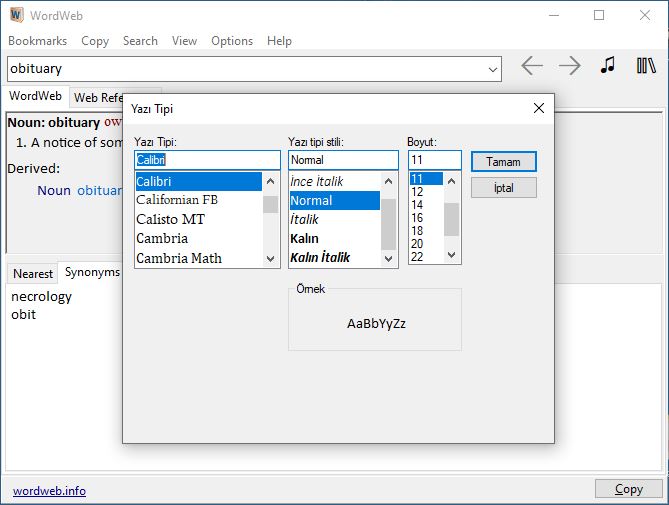The height and width of the screenshot is (505, 669).
Task: Click the synonym obit
Action: click(x=23, y=315)
